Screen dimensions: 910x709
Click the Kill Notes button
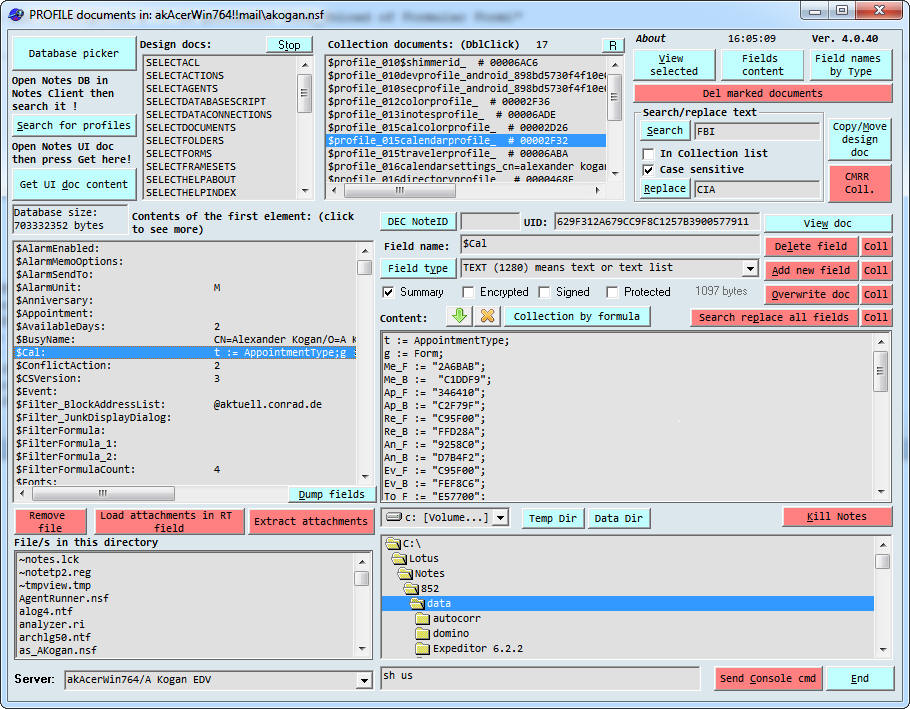pyautogui.click(x=836, y=516)
